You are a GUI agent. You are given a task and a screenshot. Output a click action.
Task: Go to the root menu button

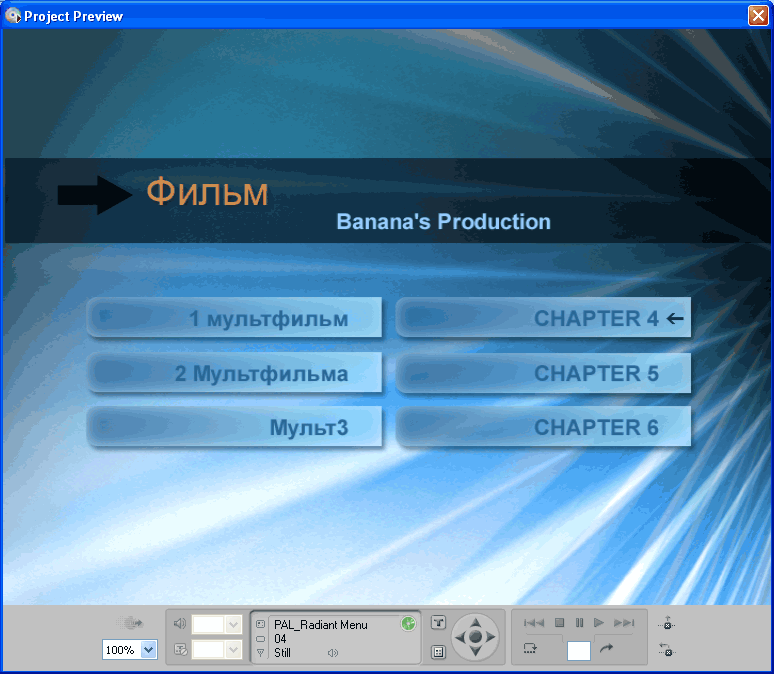pos(438,652)
